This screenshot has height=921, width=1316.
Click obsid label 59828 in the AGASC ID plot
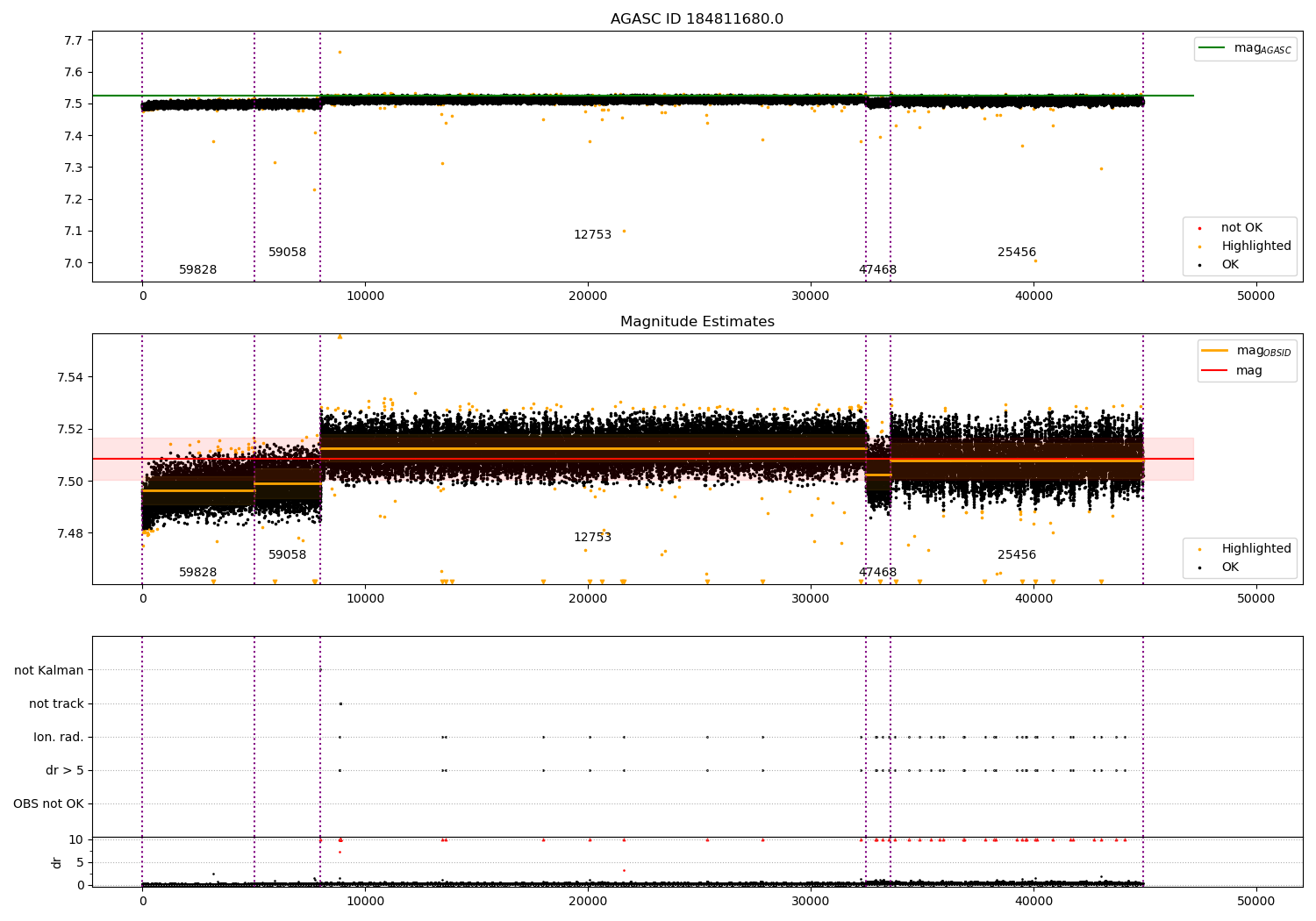pos(197,270)
